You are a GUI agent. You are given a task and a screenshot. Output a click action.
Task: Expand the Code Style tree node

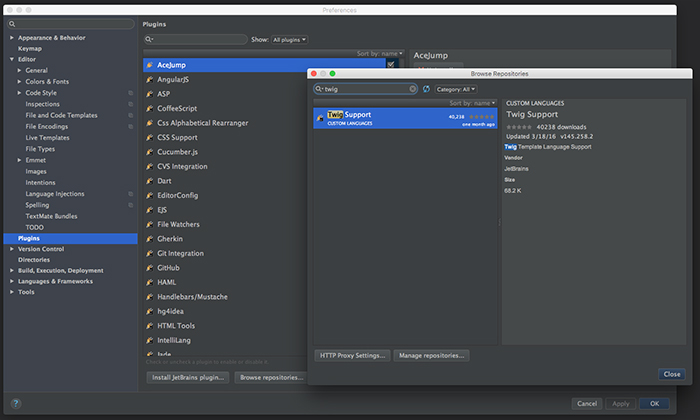(x=20, y=92)
